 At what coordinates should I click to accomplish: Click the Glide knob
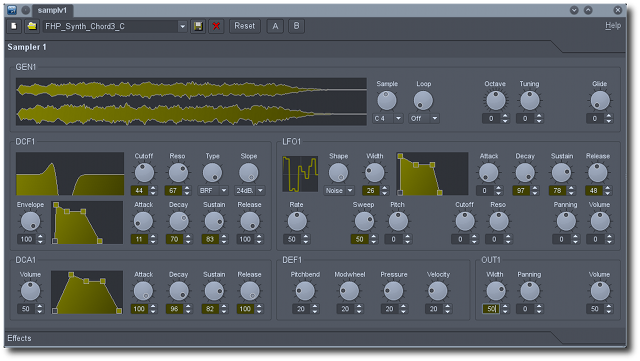tap(600, 100)
